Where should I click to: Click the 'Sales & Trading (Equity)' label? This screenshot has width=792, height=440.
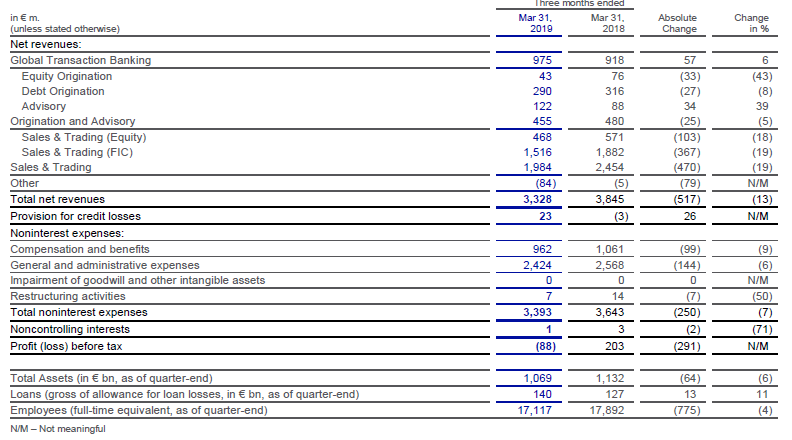click(84, 137)
